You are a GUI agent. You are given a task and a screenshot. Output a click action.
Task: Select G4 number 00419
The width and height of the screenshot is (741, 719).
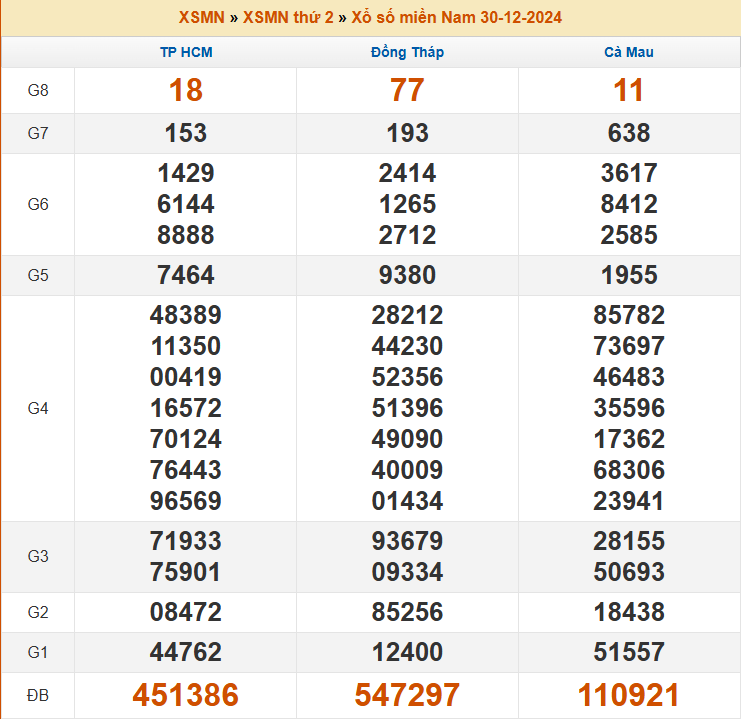coord(186,377)
